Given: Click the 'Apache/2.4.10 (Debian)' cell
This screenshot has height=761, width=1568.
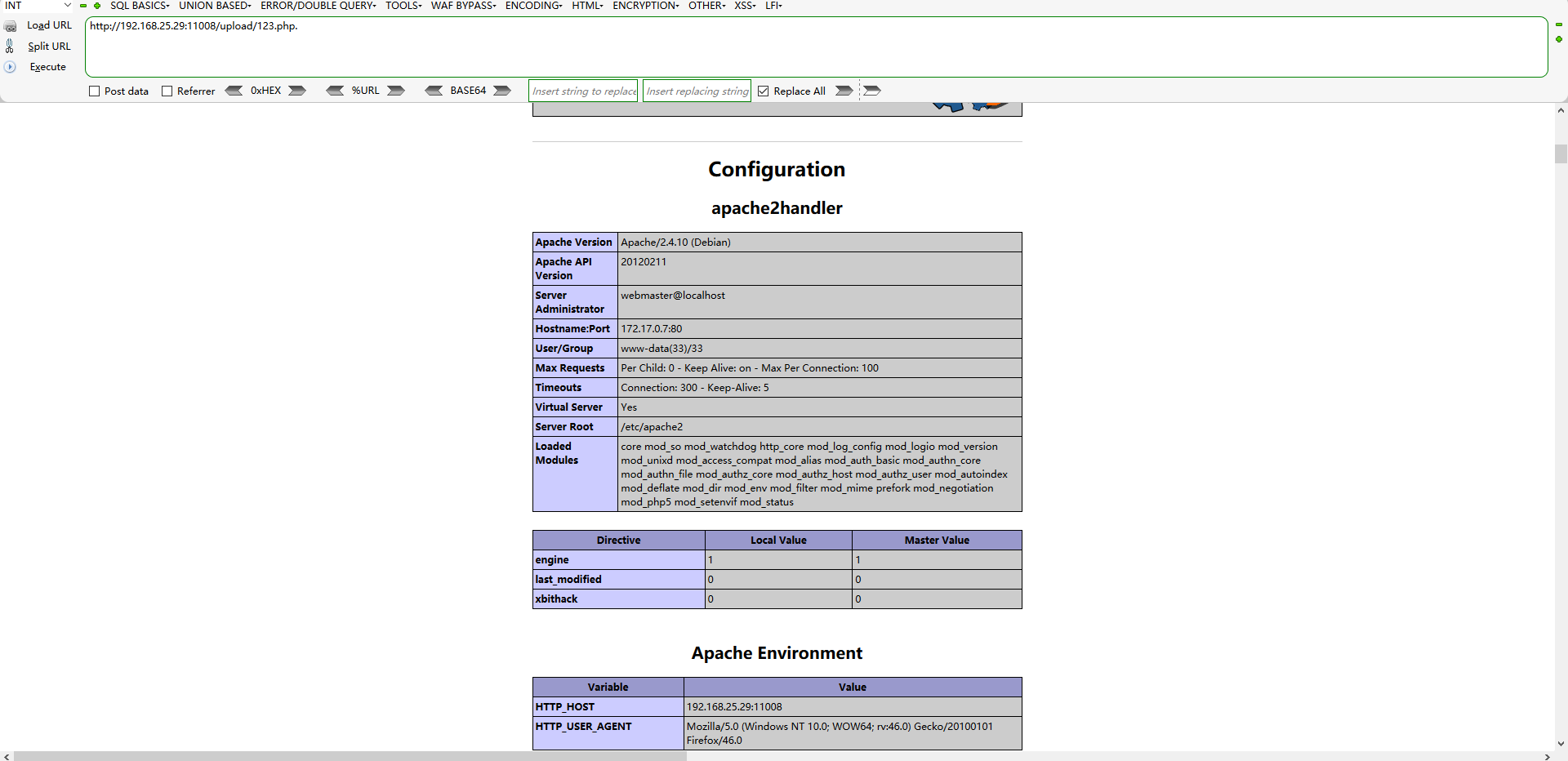Looking at the screenshot, I should pyautogui.click(x=819, y=243).
